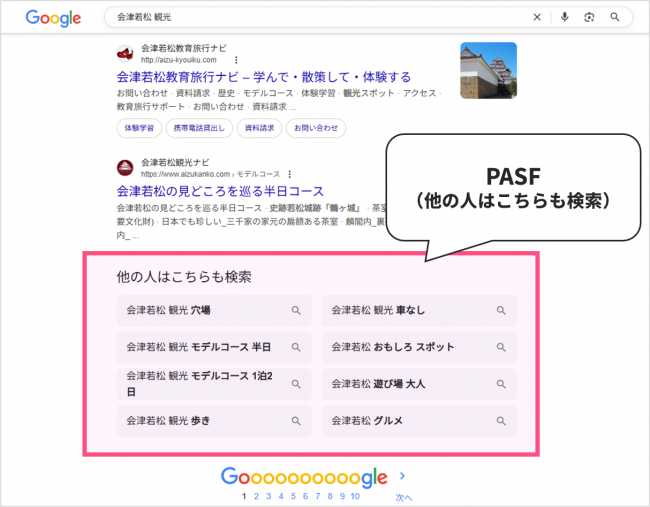This screenshot has height=507, width=650.
Task: Click magnifier icon in 車なし suggestion
Action: tap(501, 311)
